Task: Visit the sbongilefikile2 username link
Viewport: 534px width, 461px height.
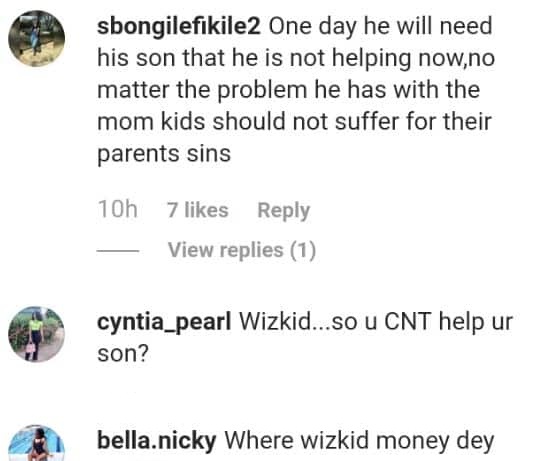Action: (179, 26)
